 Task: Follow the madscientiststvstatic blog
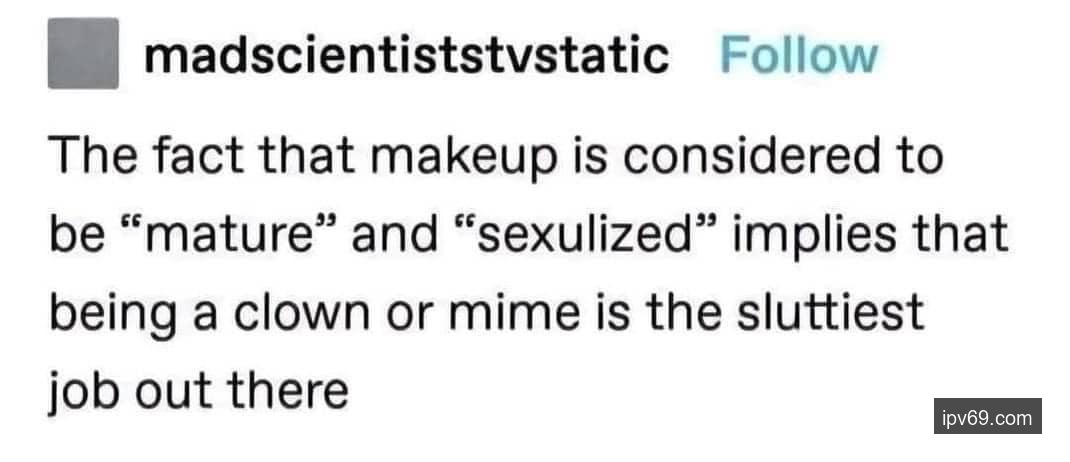(797, 56)
